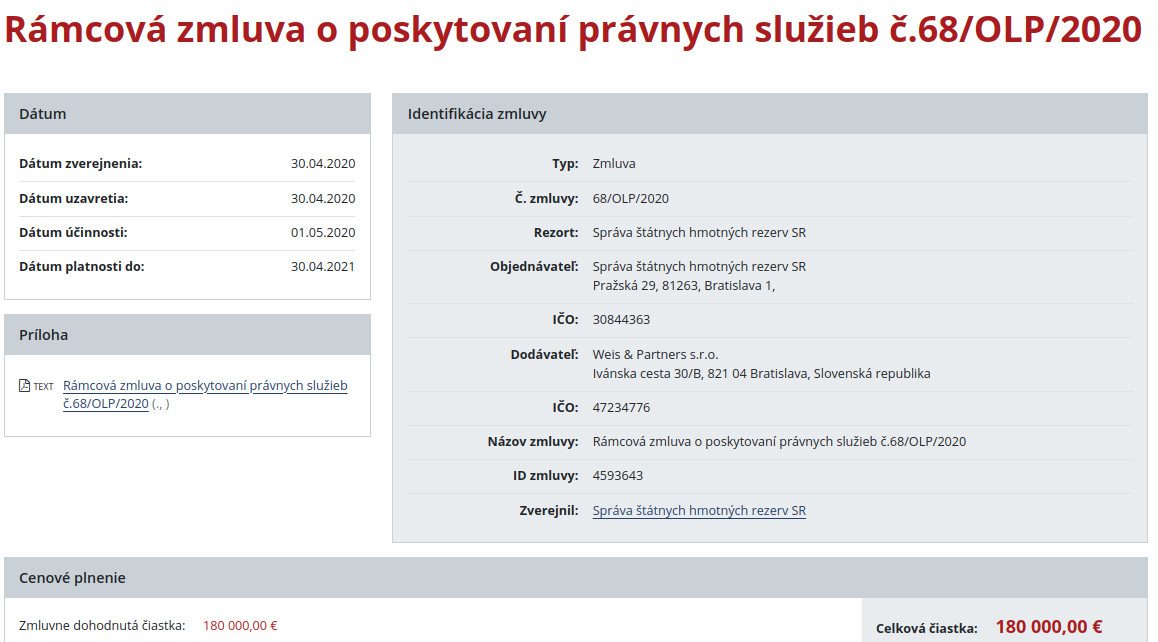Select the supplier IČO 47234776
The height and width of the screenshot is (642, 1158).
[x=621, y=408]
